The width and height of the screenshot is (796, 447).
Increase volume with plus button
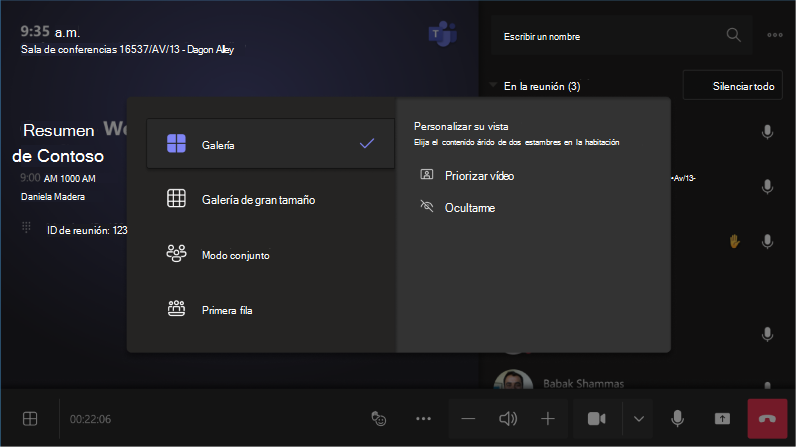coord(548,419)
